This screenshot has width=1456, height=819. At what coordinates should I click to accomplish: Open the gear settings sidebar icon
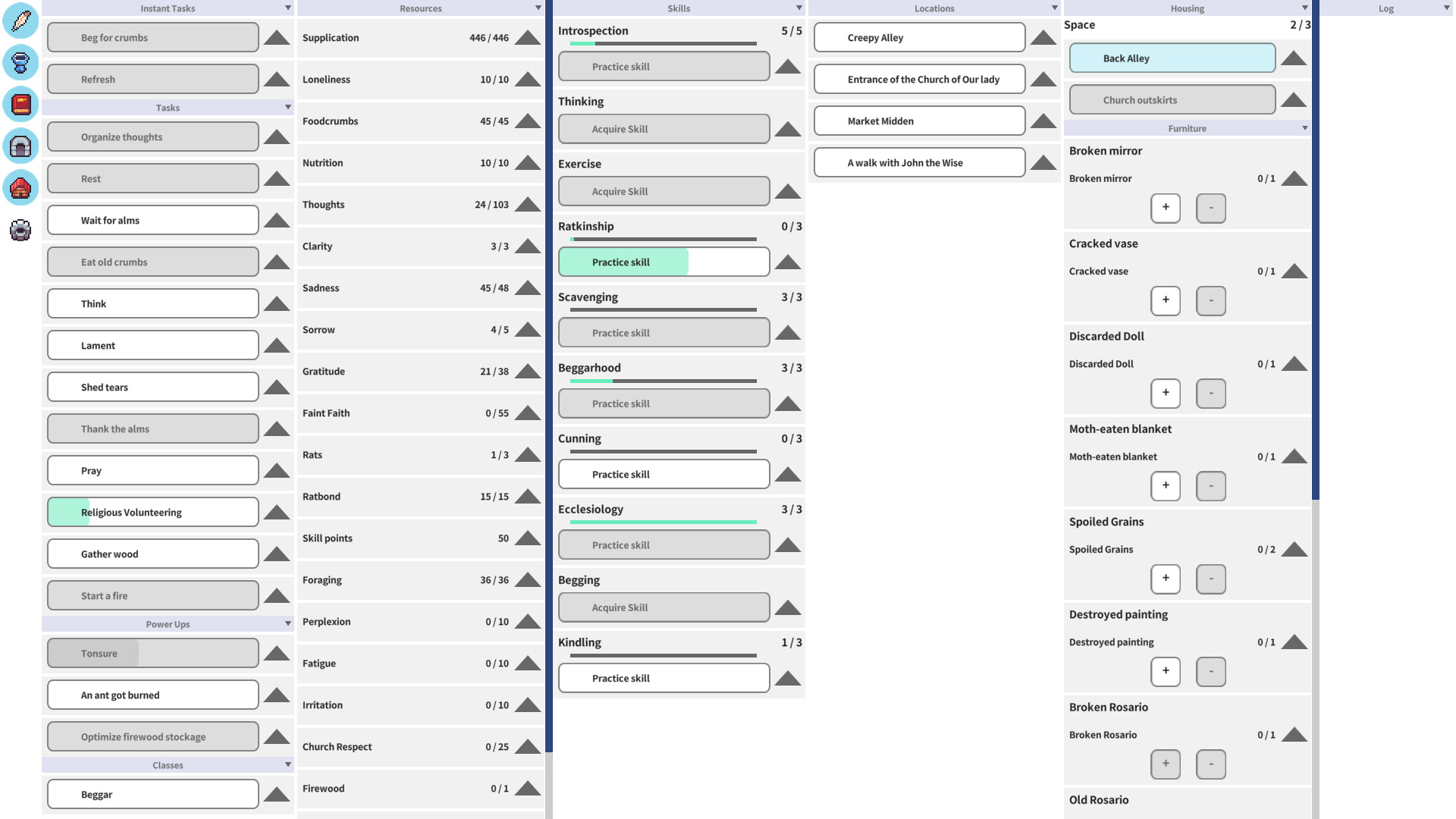pos(20,230)
